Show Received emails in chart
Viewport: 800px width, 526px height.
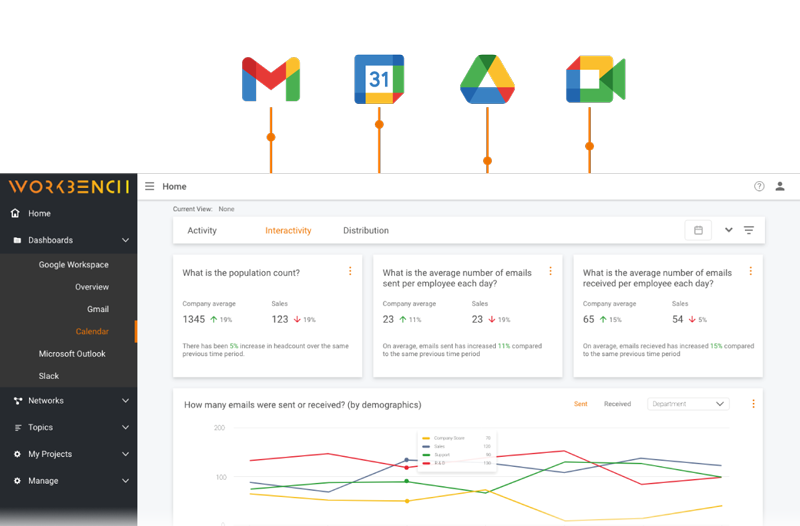[617, 404]
